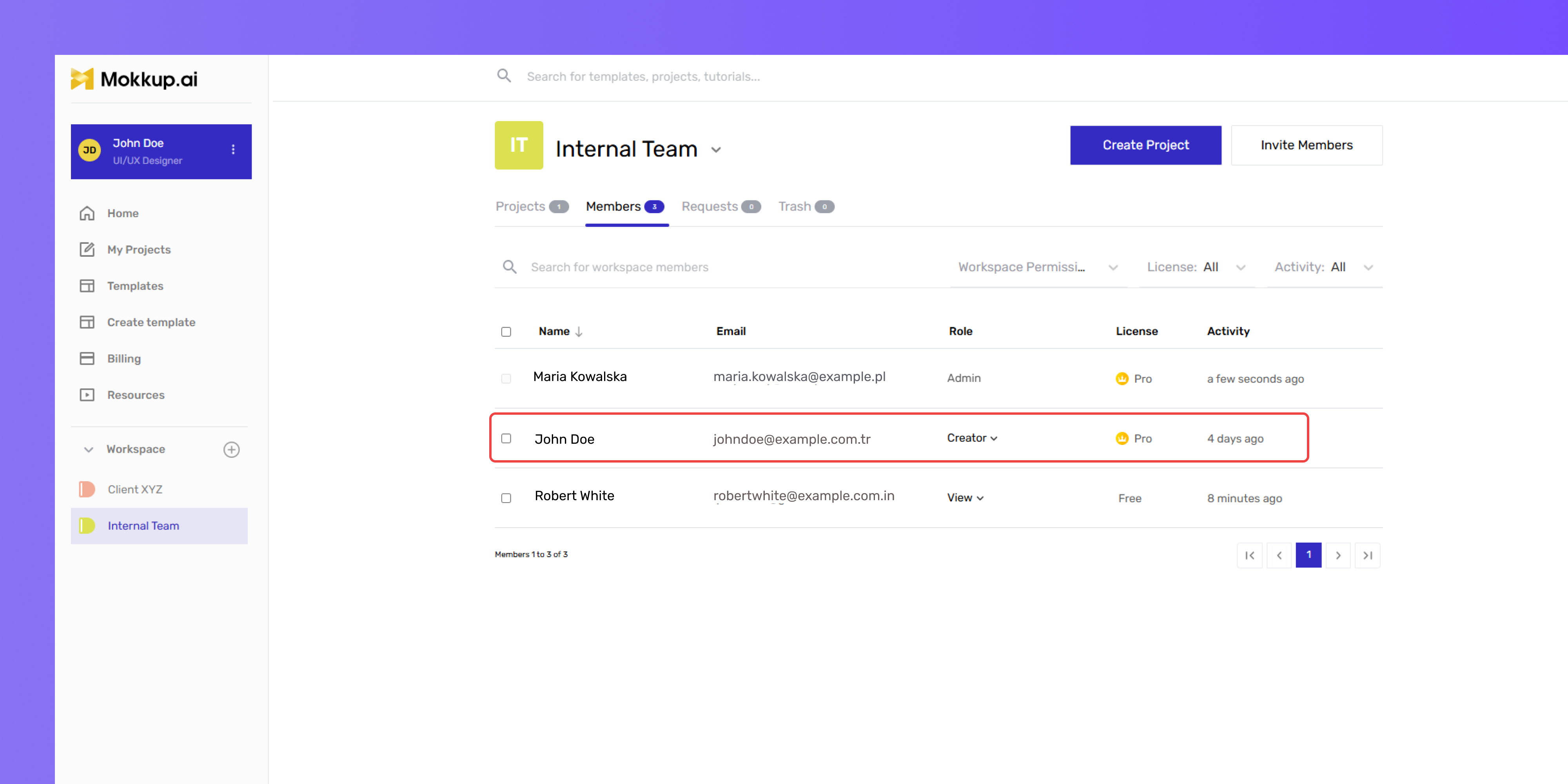Sort by Name using arrow icon
The image size is (1568, 784).
click(x=579, y=332)
